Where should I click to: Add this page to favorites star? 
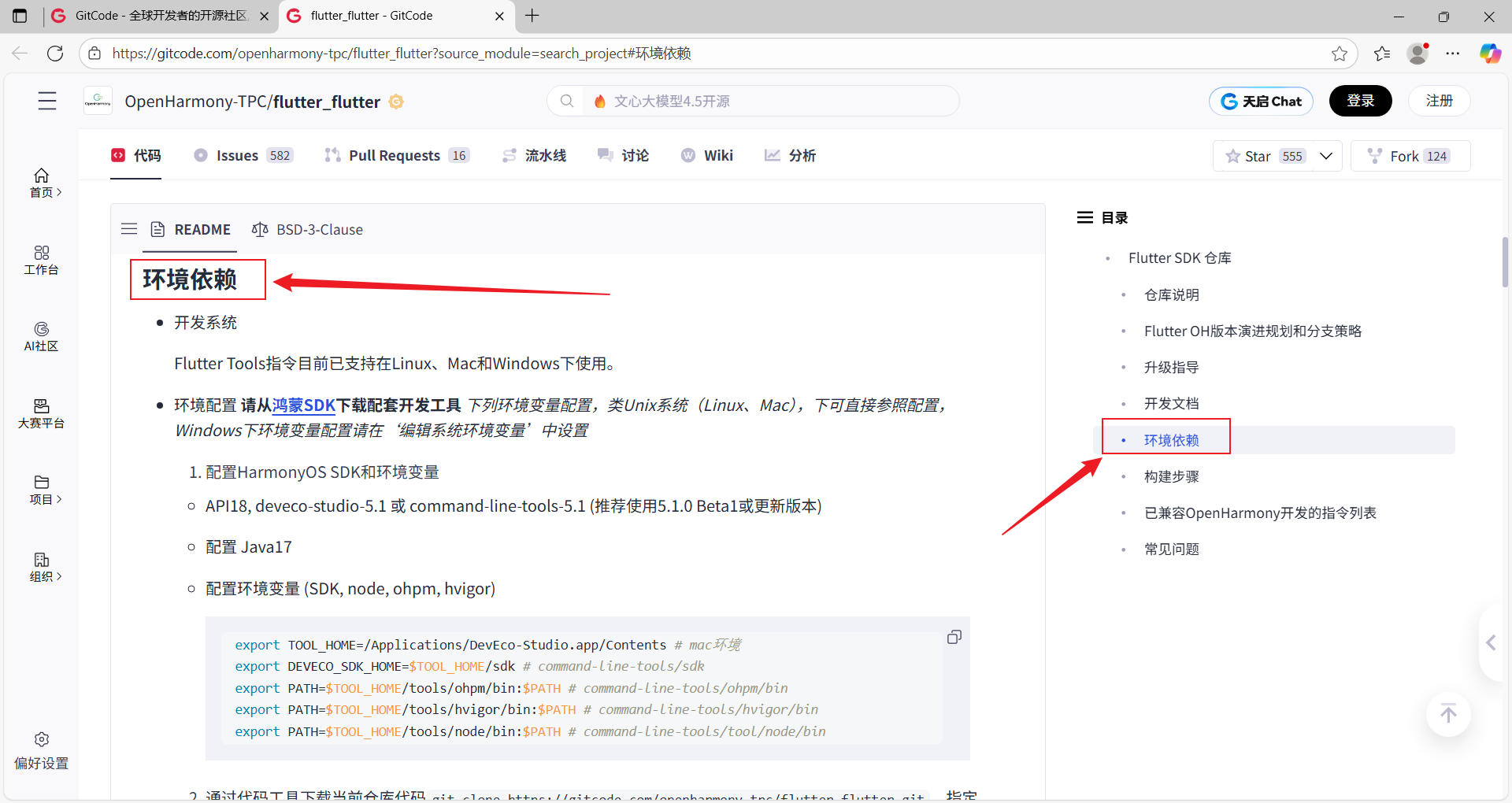pos(1339,54)
